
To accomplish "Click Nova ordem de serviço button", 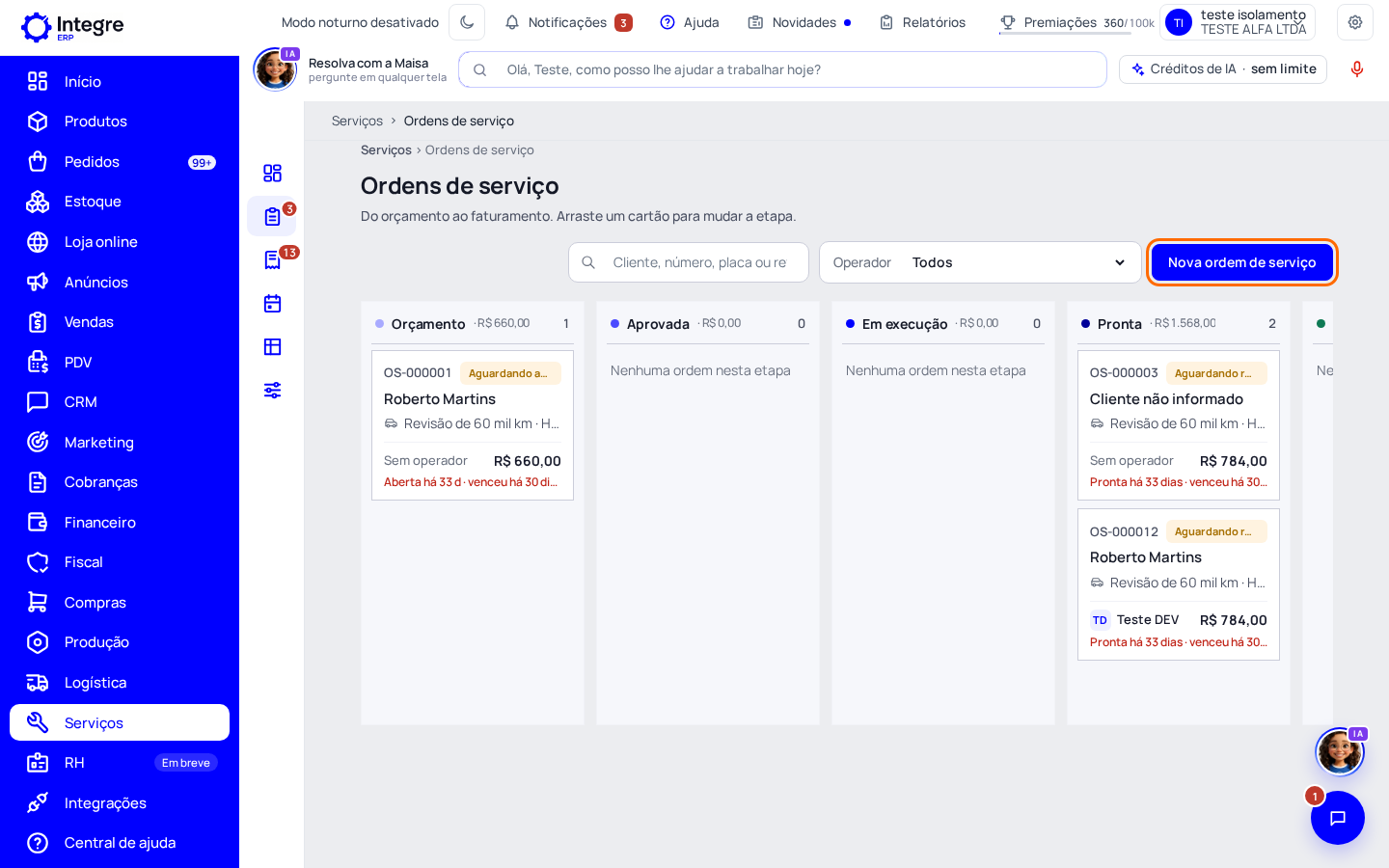I will pyautogui.click(x=1242, y=262).
